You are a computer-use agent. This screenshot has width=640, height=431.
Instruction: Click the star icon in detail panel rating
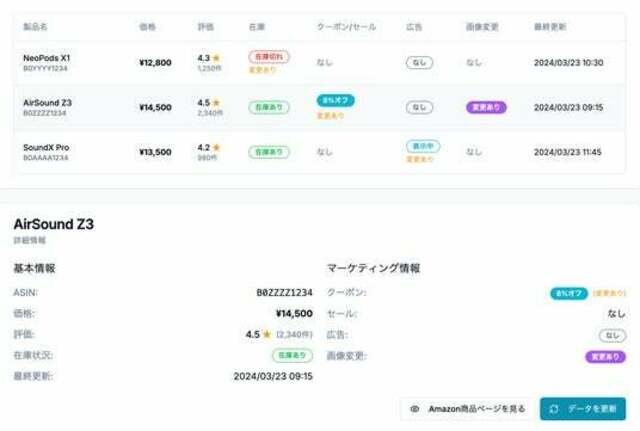coord(267,334)
